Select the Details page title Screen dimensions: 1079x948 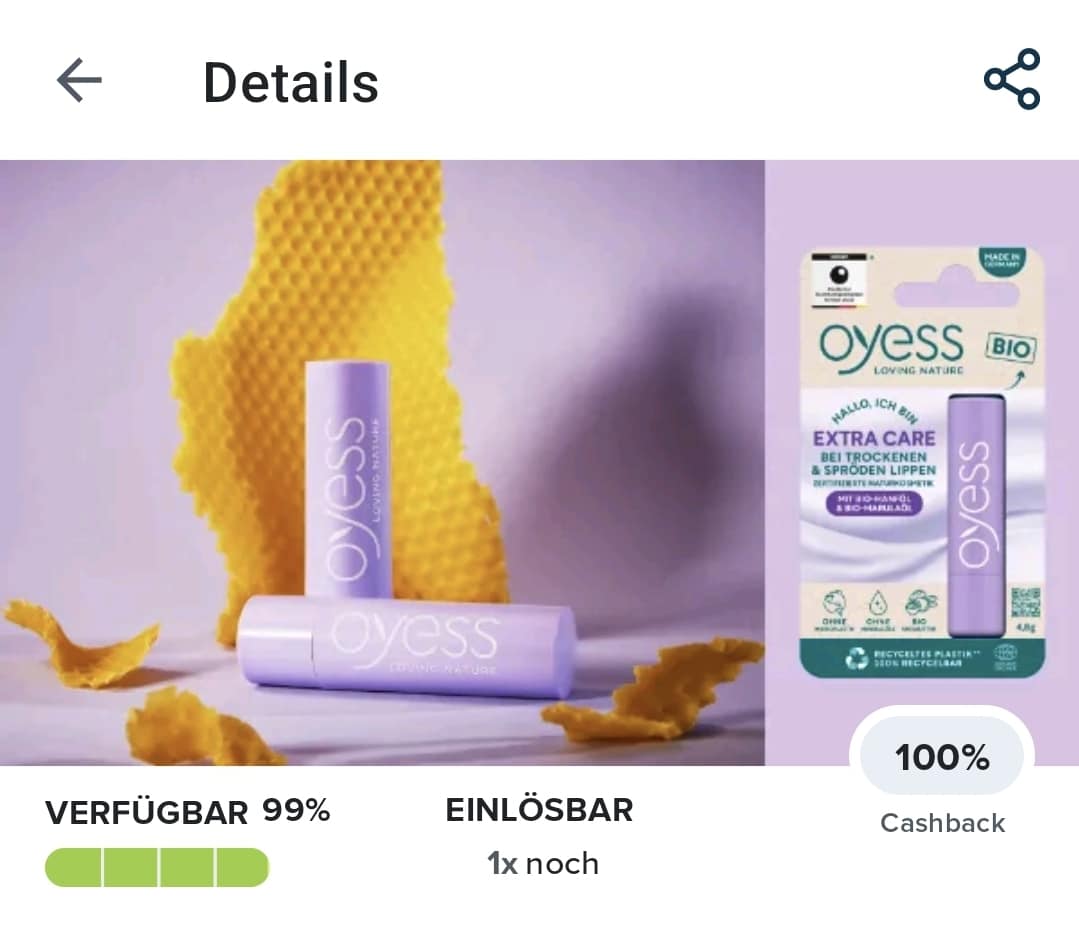[290, 83]
